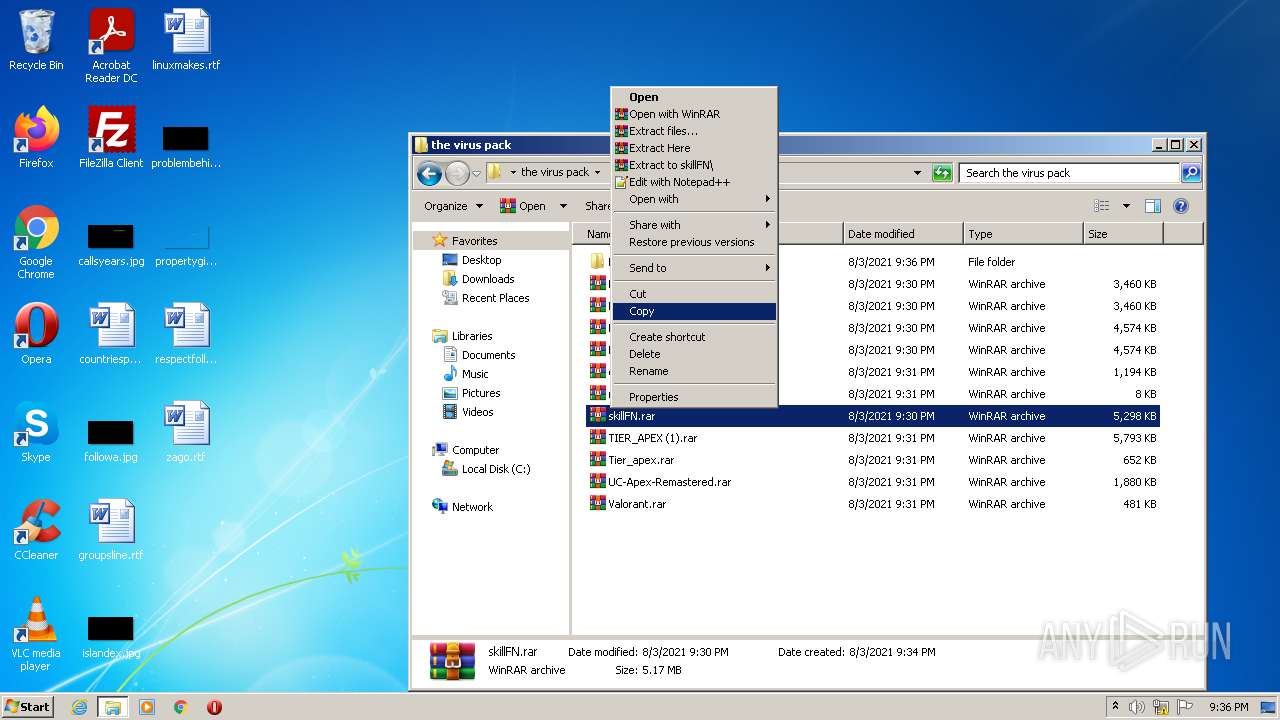This screenshot has height=720, width=1280.
Task: Launch Skype desktop shortcut
Action: pos(36,432)
